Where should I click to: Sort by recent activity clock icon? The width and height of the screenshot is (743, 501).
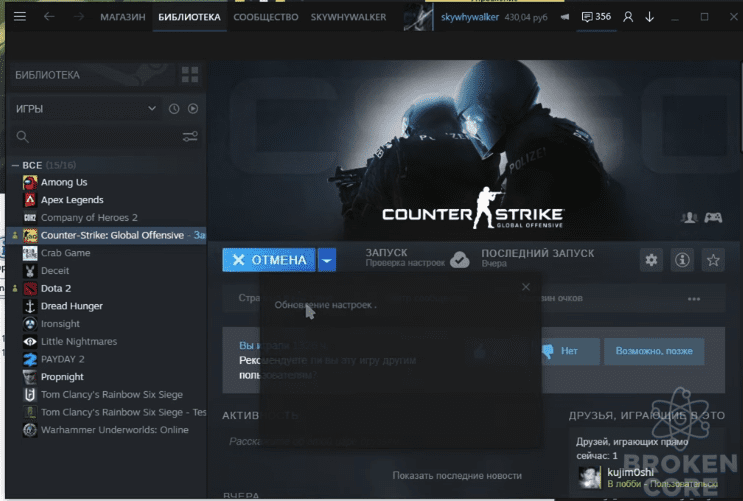tap(174, 109)
